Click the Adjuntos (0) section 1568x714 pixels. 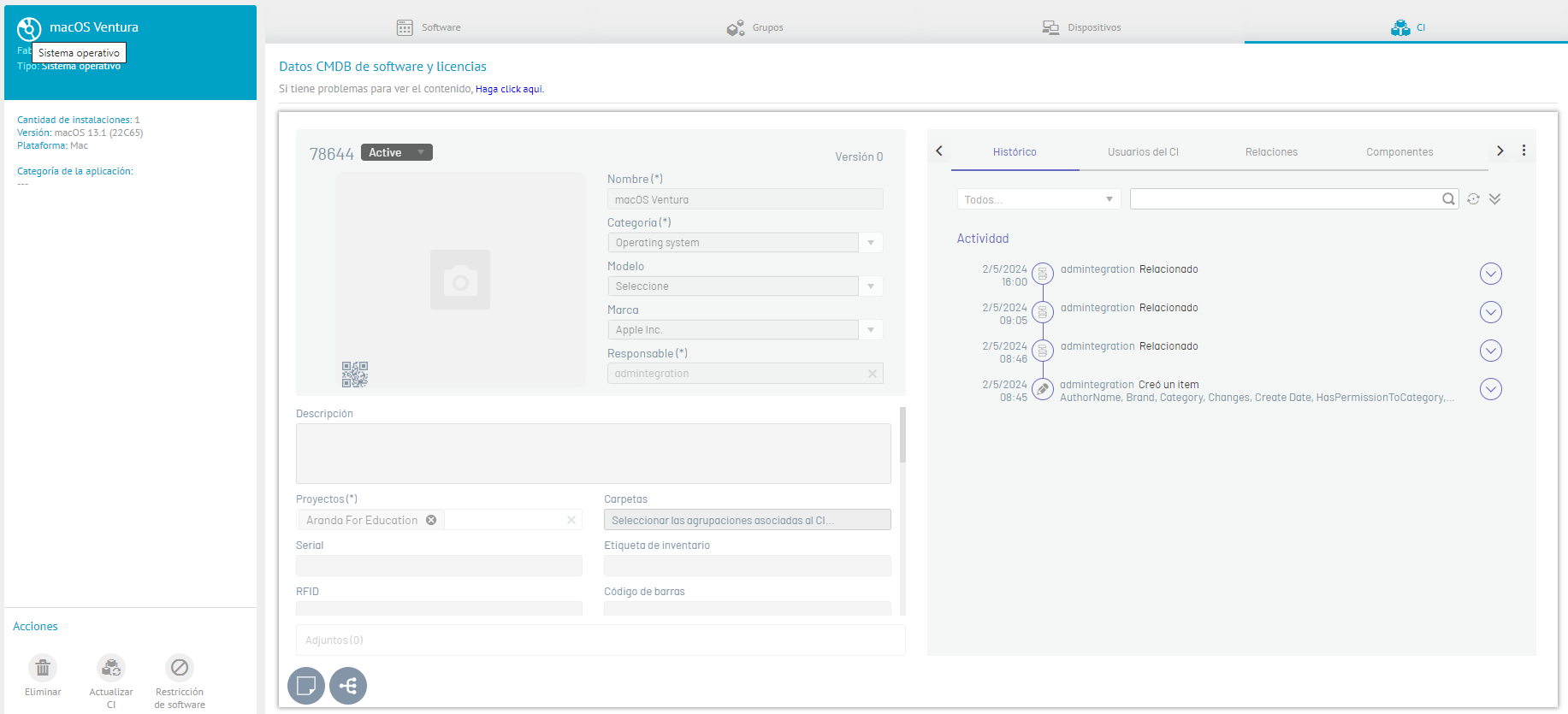(x=601, y=640)
